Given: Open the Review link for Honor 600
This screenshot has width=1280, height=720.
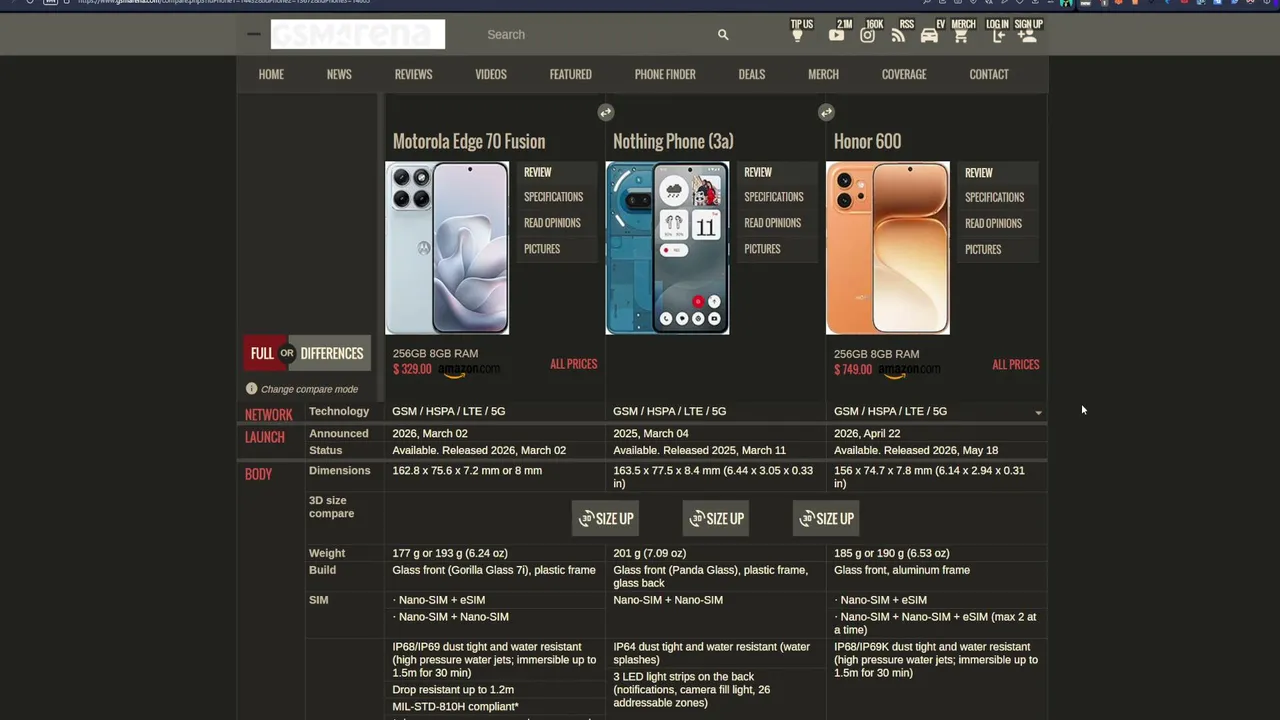Looking at the screenshot, I should [979, 173].
